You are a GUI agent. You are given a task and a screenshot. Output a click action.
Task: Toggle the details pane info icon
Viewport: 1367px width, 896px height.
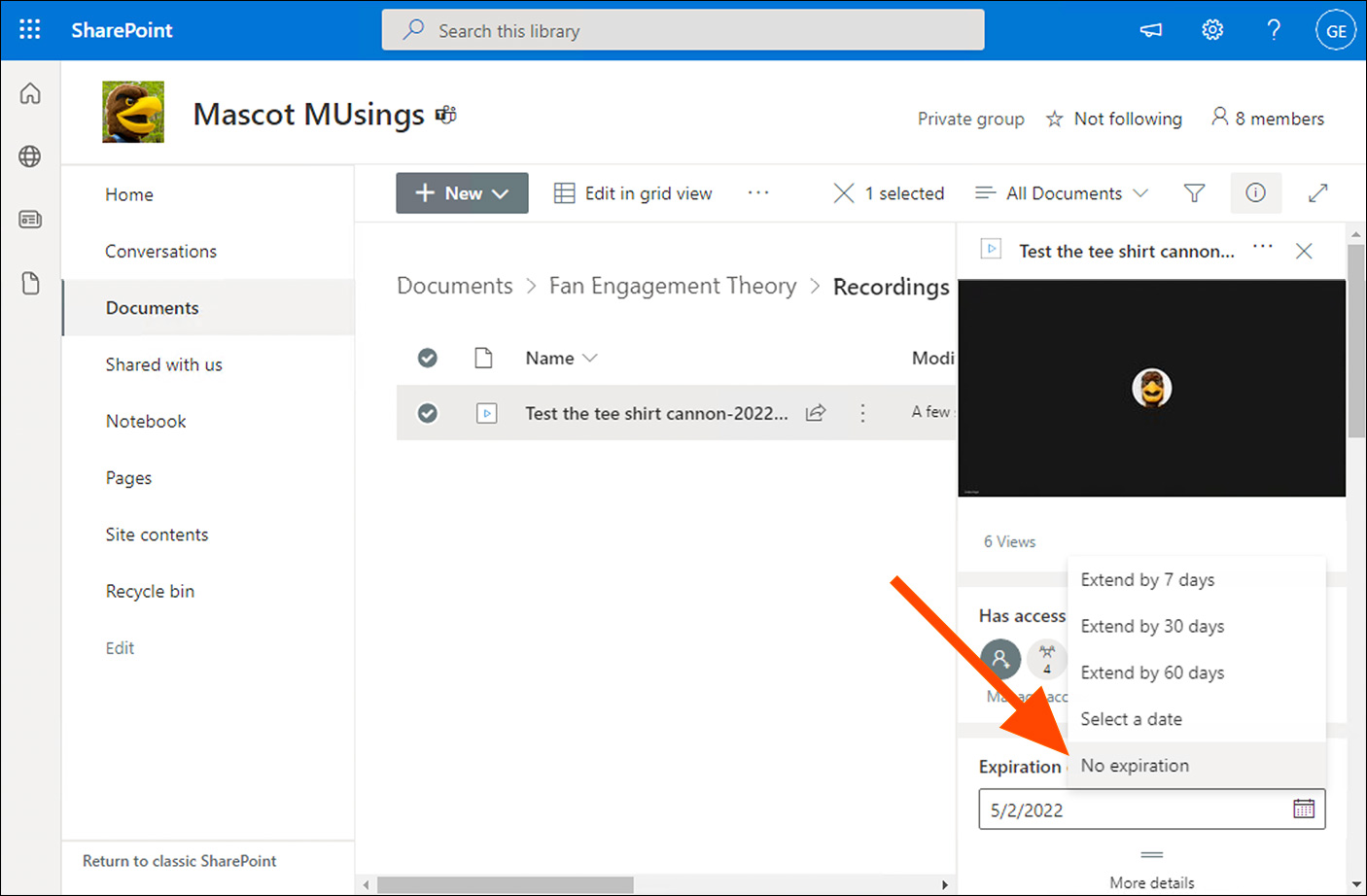click(1255, 193)
